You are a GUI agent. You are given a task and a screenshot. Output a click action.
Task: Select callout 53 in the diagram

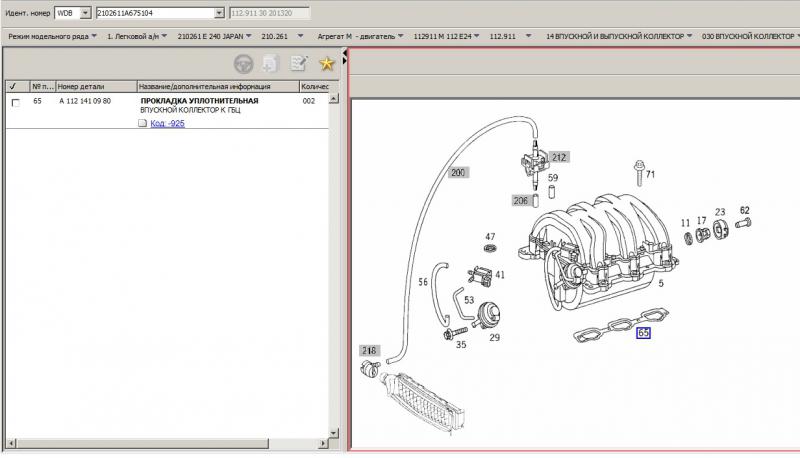coord(469,300)
